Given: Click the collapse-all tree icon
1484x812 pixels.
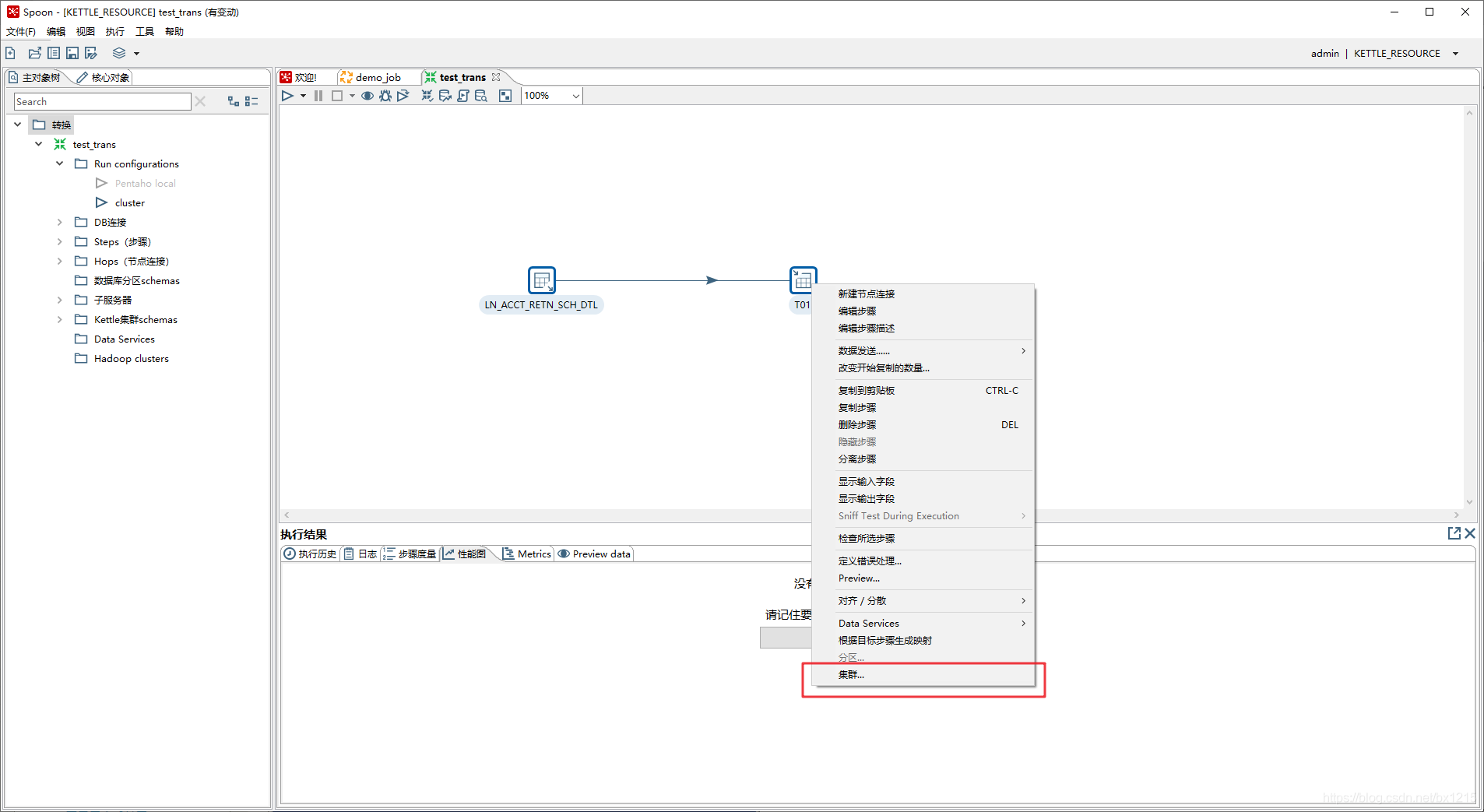Looking at the screenshot, I should (x=251, y=101).
